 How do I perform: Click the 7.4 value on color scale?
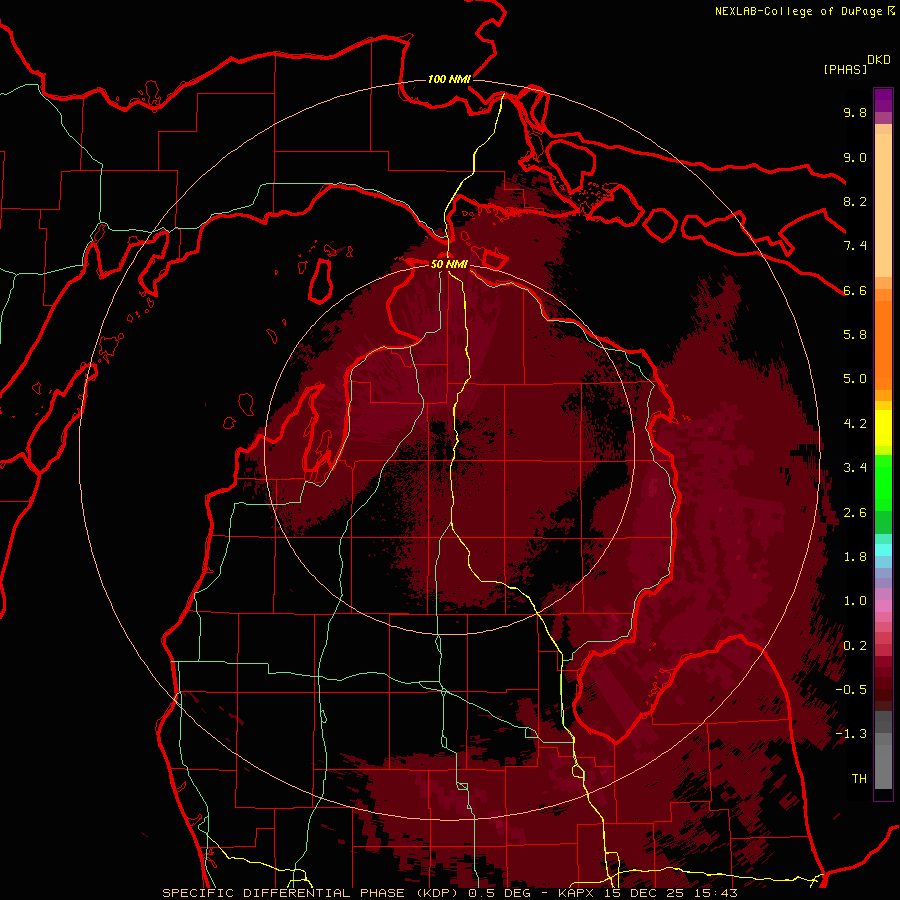coord(855,246)
